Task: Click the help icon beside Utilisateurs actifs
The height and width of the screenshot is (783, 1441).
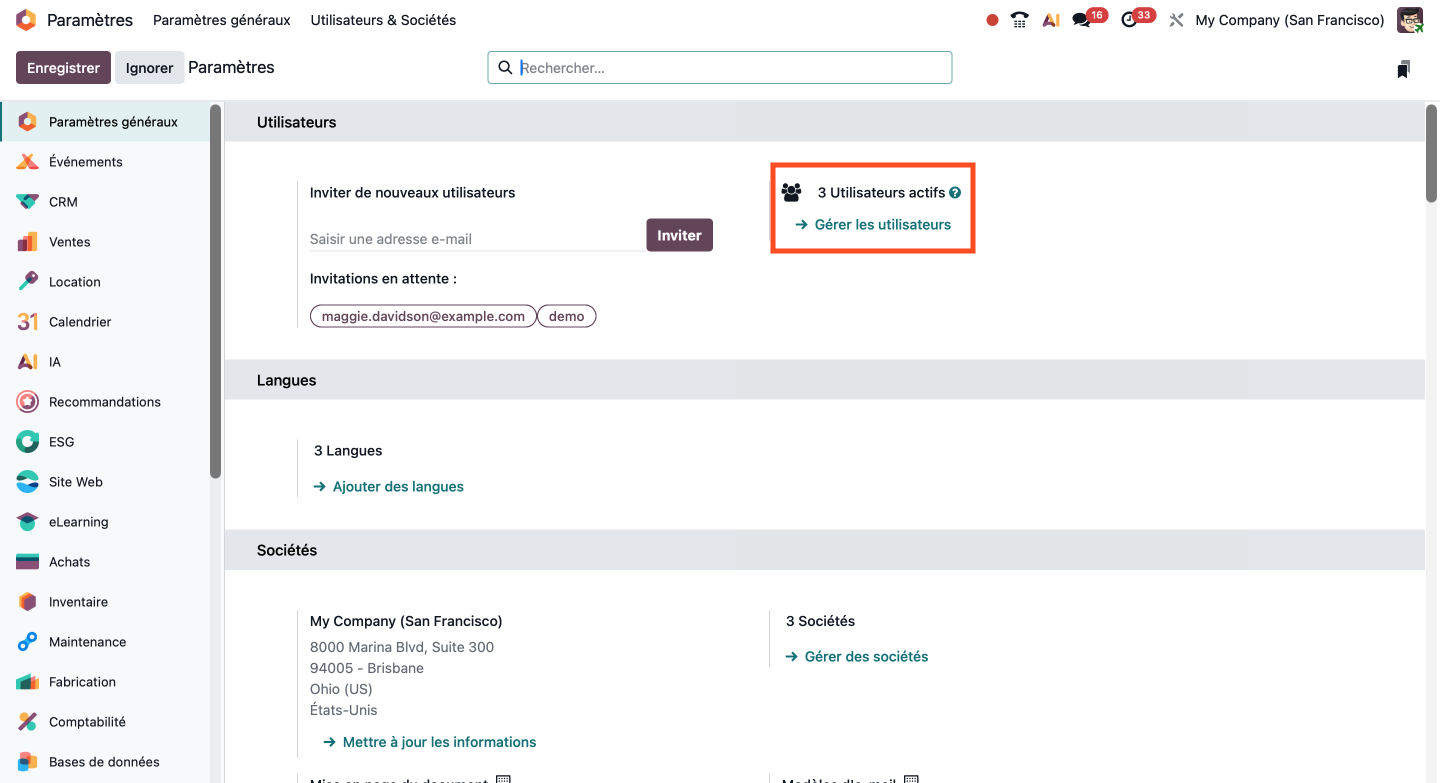Action: pyautogui.click(x=955, y=193)
